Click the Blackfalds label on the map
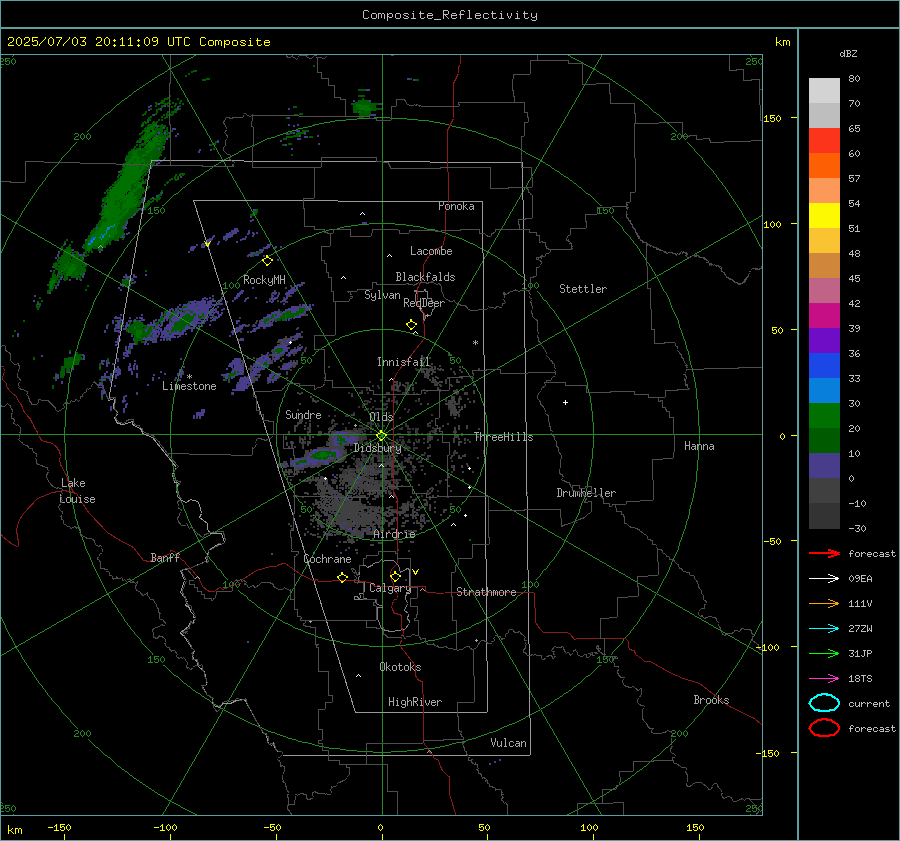Screen dimensions: 900x841 (x=425, y=277)
